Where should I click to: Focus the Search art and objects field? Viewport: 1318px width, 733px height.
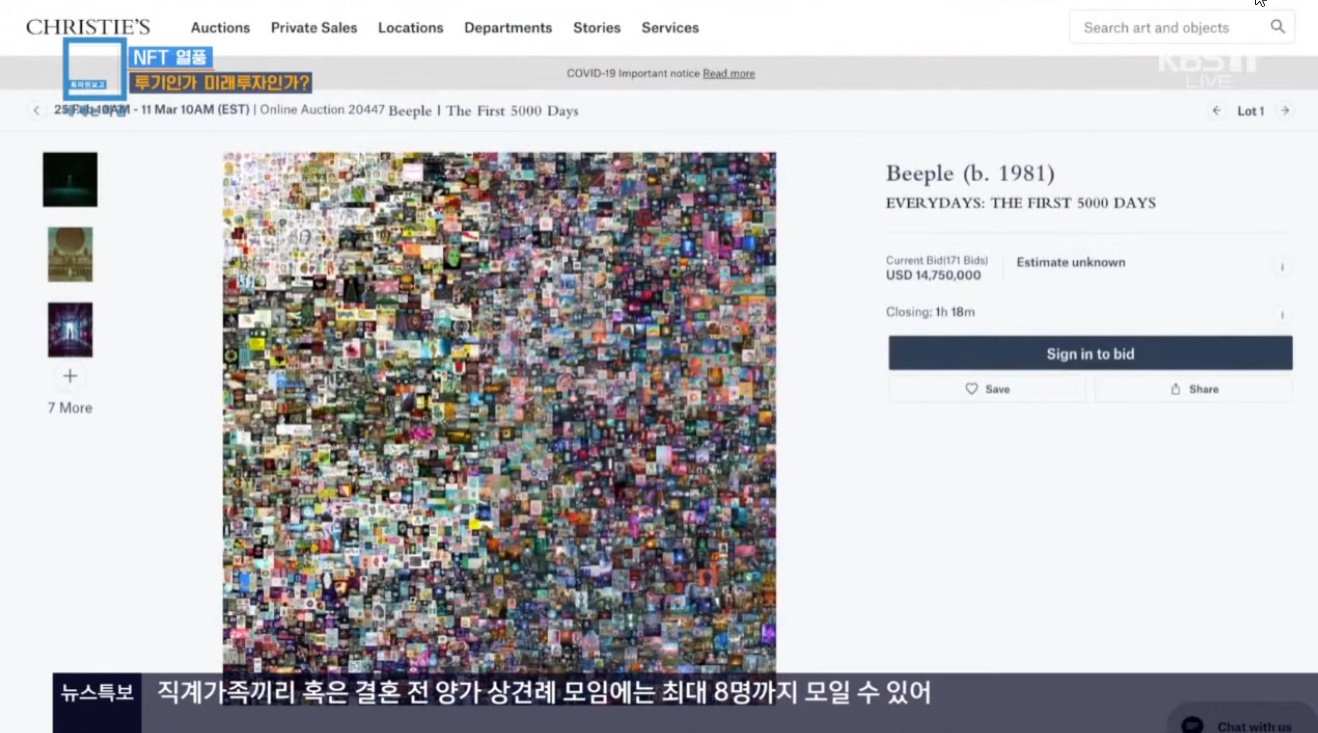coord(1181,27)
